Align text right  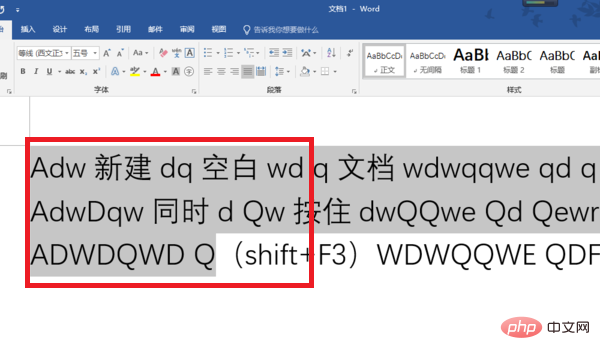234,71
